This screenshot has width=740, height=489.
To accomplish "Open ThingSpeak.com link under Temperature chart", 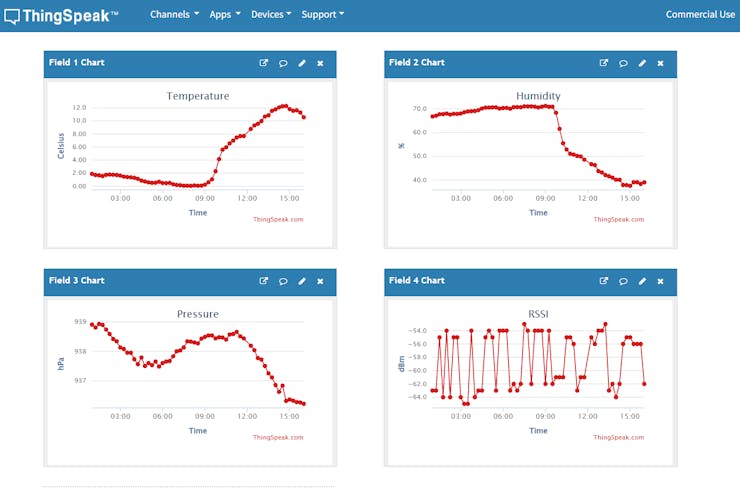I will coord(278,219).
